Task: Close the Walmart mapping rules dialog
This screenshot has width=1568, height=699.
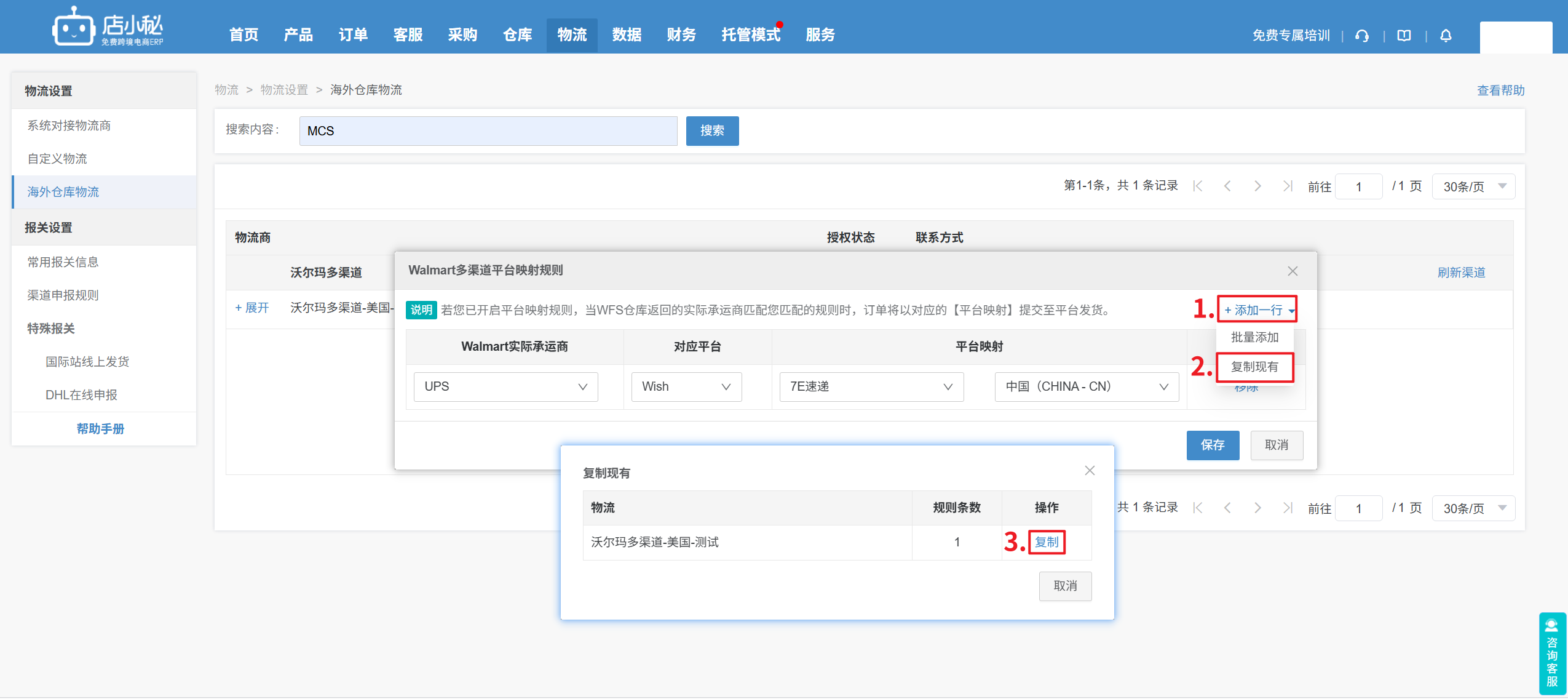Action: coord(1293,271)
